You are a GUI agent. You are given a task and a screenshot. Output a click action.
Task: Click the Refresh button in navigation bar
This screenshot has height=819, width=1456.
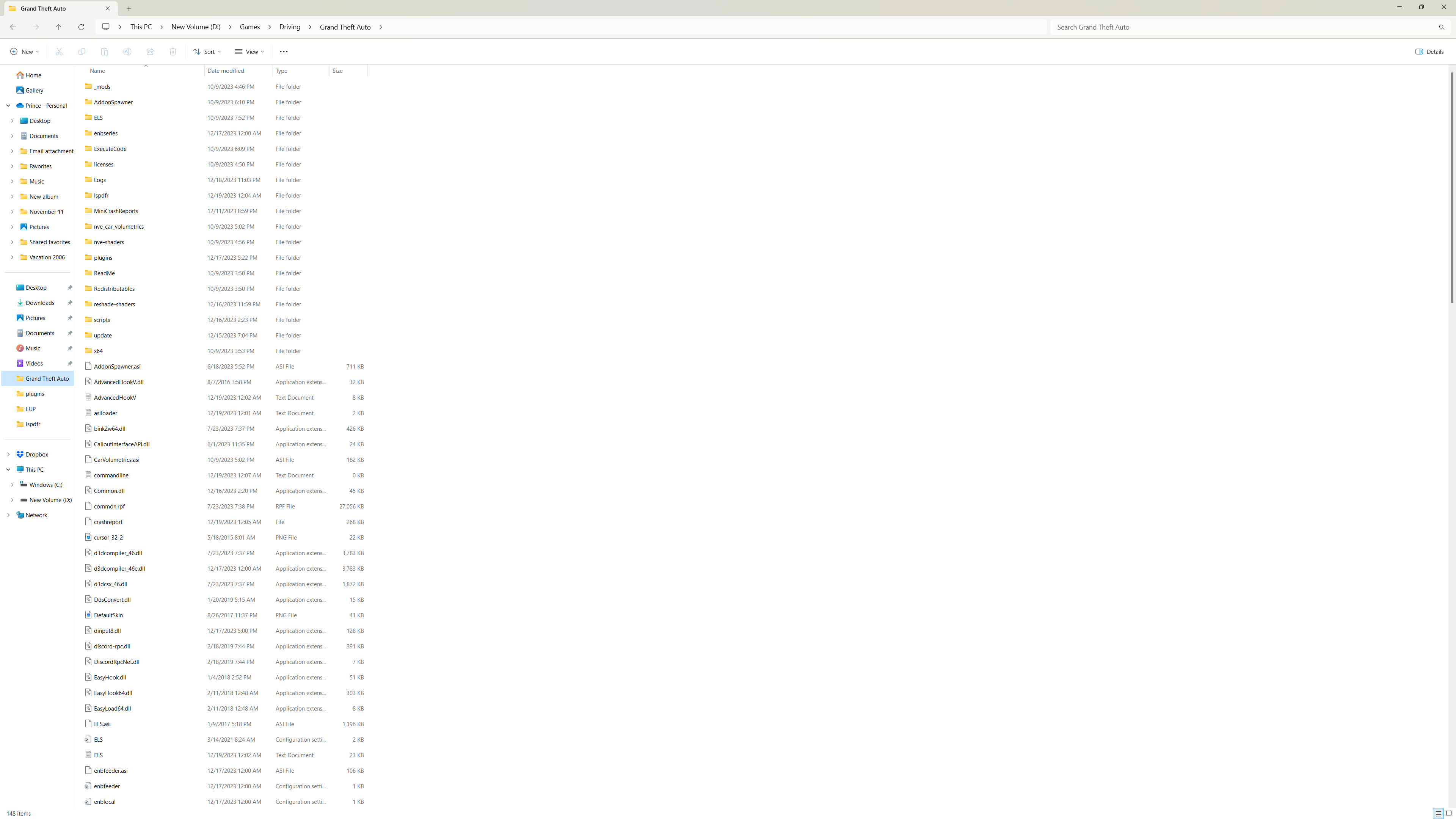pos(81,27)
